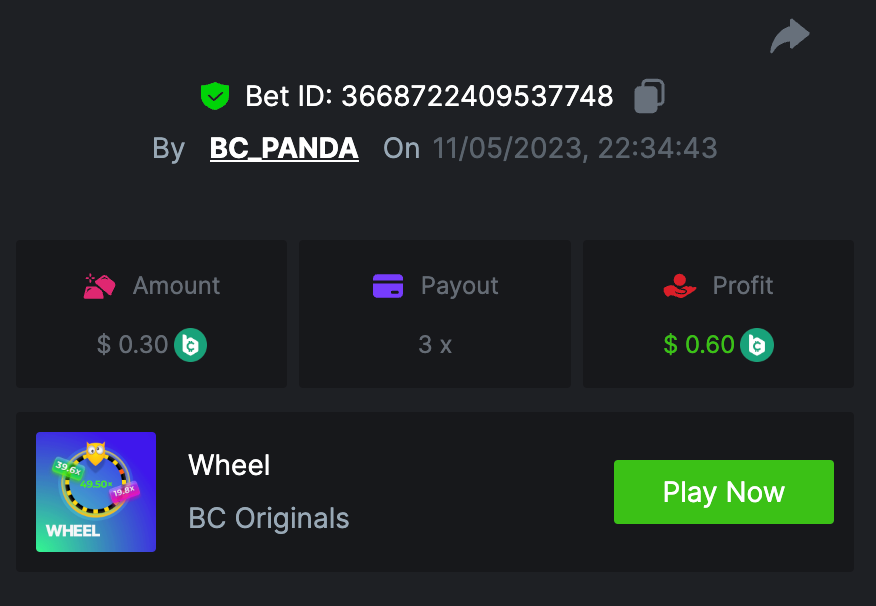This screenshot has height=606, width=876.
Task: Click the share arrow icon
Action: click(789, 37)
